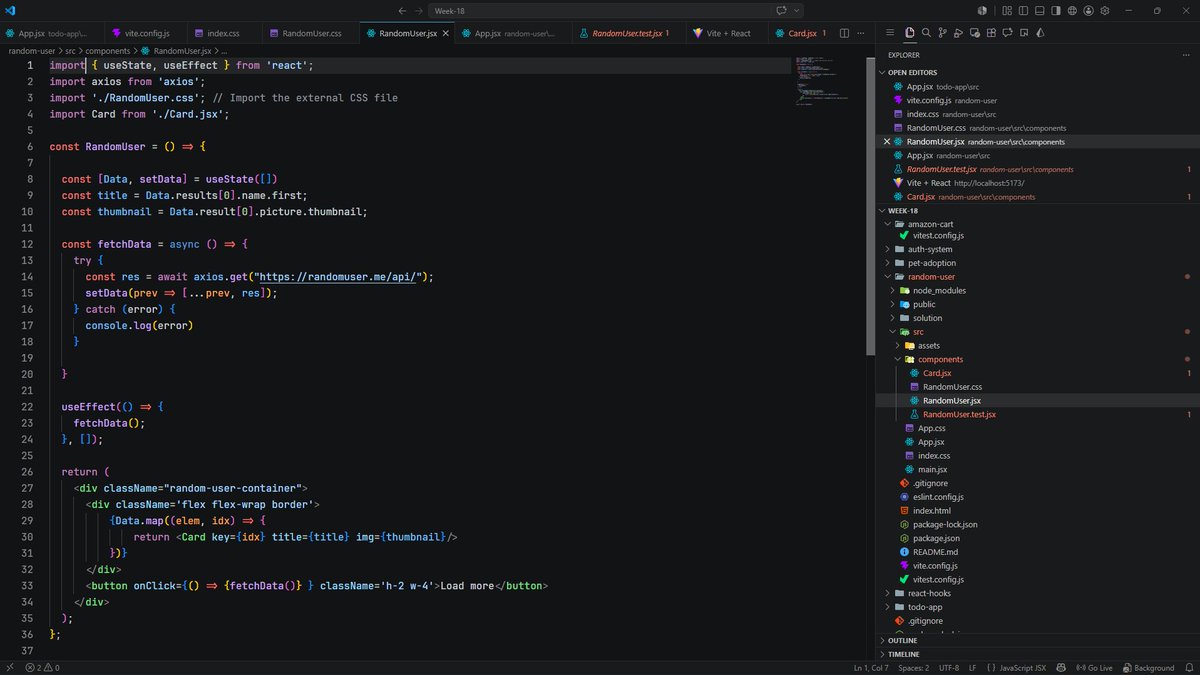Select the Explorer files icon in sidebar

pos(910,33)
